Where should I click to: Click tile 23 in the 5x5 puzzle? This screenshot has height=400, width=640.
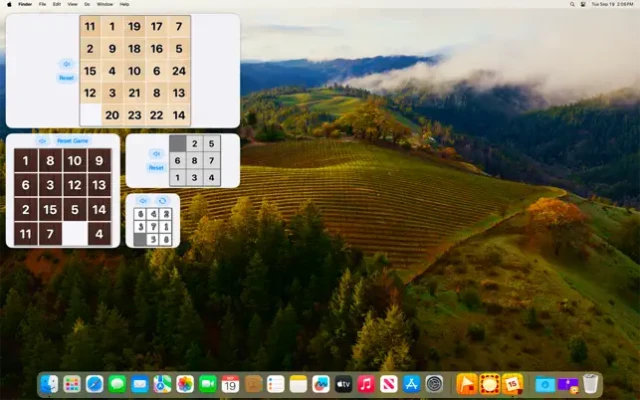point(134,115)
